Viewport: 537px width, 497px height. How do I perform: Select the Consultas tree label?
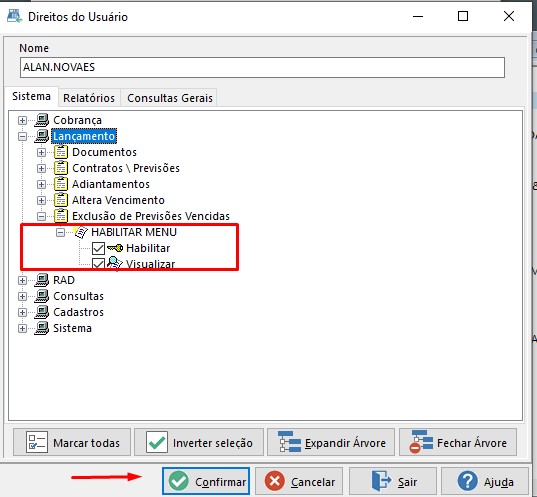(x=78, y=296)
